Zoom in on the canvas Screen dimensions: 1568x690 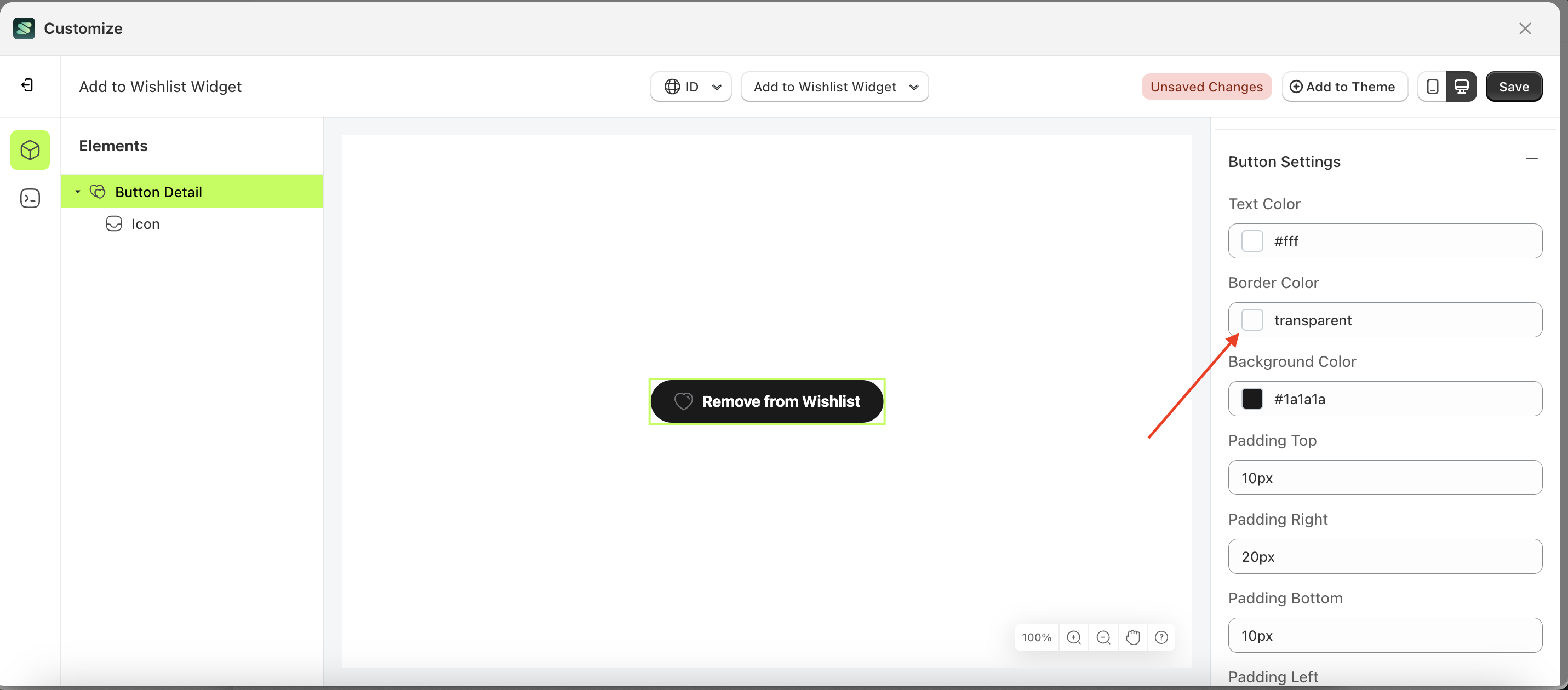(x=1073, y=637)
